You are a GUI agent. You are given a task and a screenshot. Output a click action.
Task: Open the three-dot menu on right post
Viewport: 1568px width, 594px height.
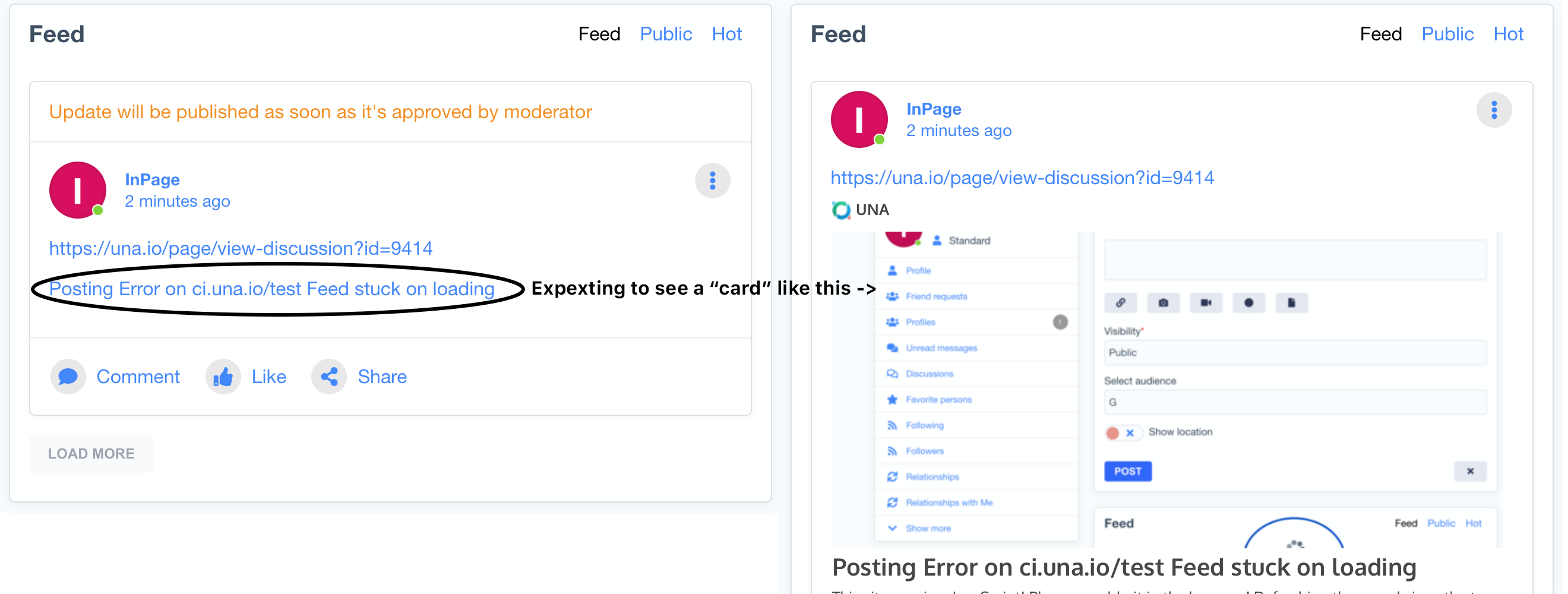pyautogui.click(x=1494, y=110)
